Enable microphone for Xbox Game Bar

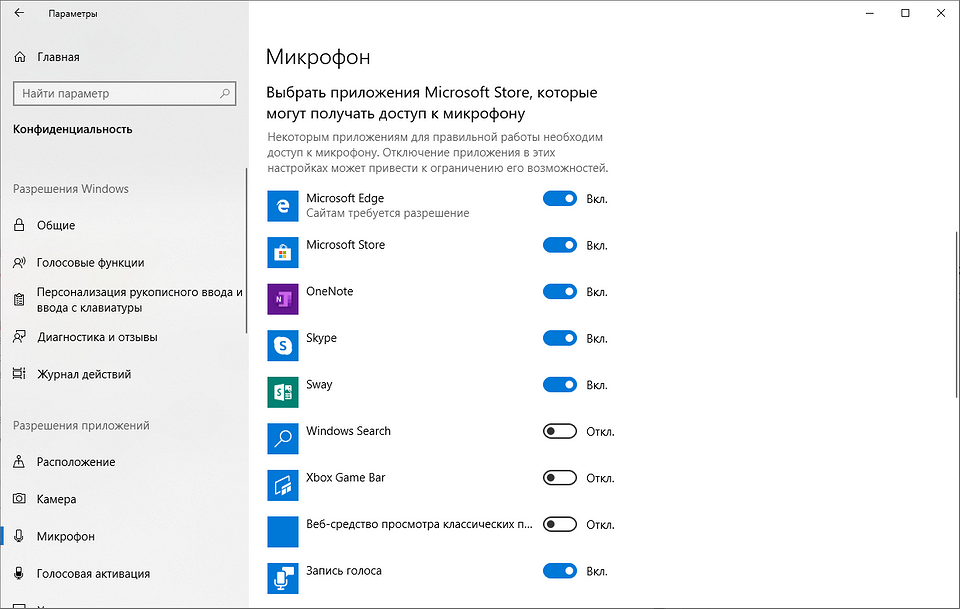pos(560,478)
